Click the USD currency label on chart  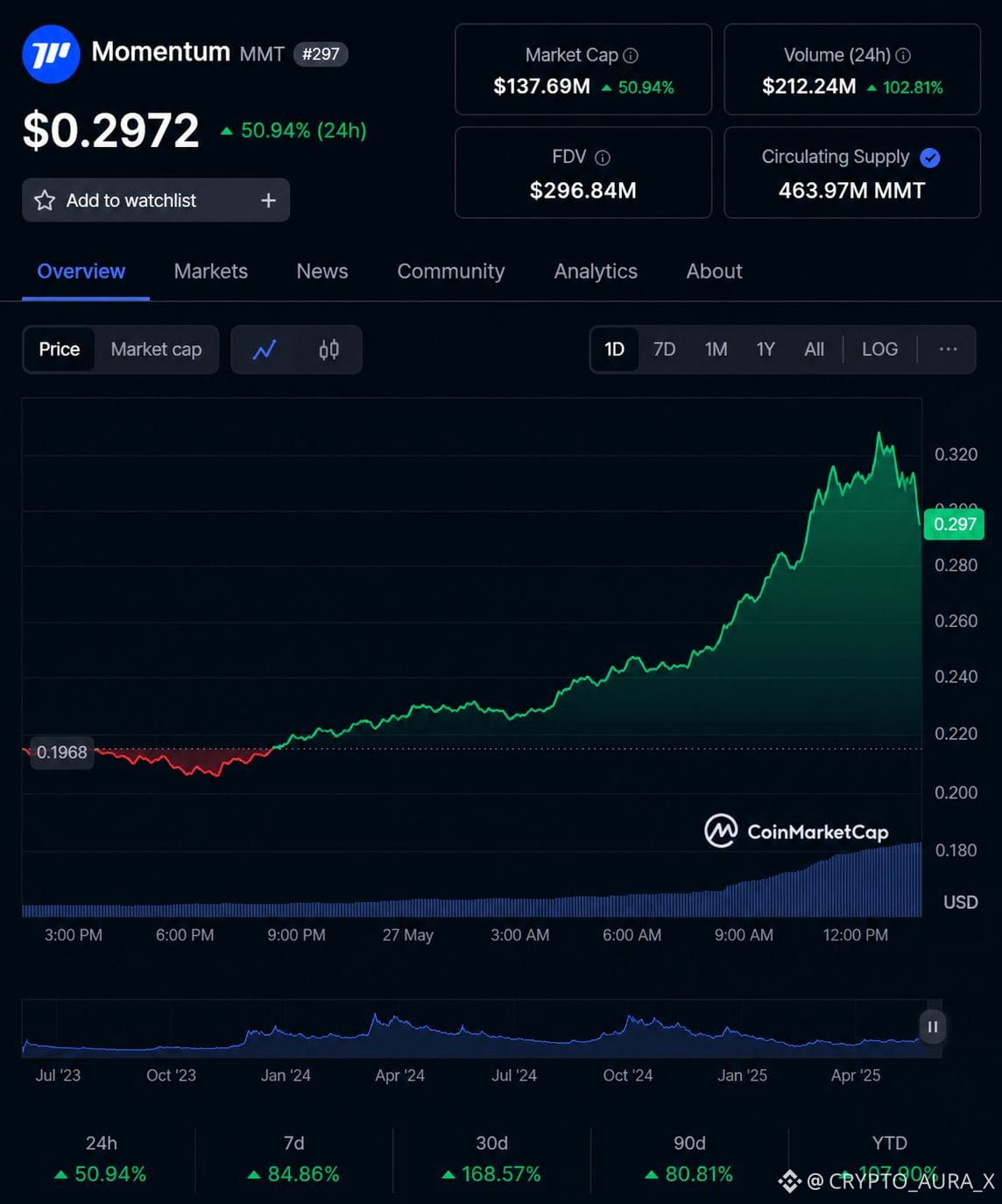tap(960, 902)
